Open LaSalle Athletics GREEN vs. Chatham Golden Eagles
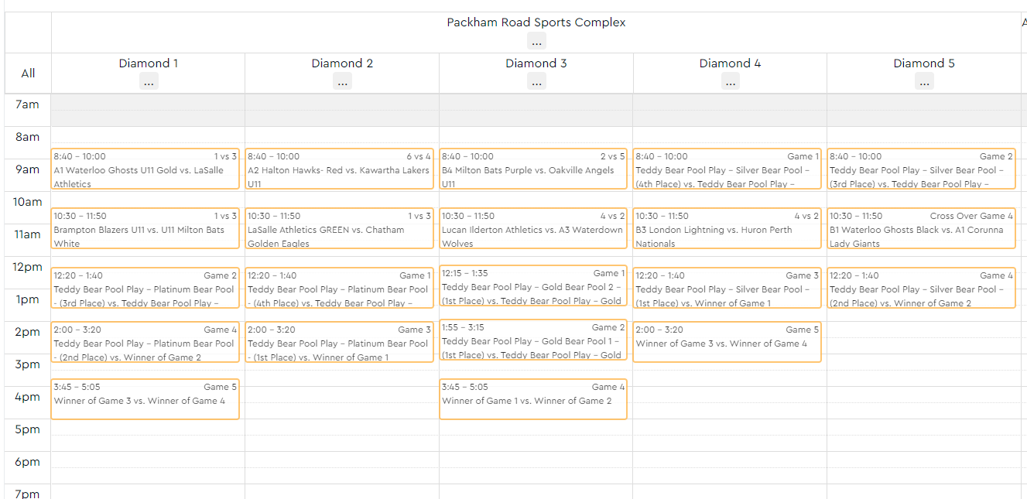Image resolution: width=1027 pixels, height=499 pixels. [339, 229]
